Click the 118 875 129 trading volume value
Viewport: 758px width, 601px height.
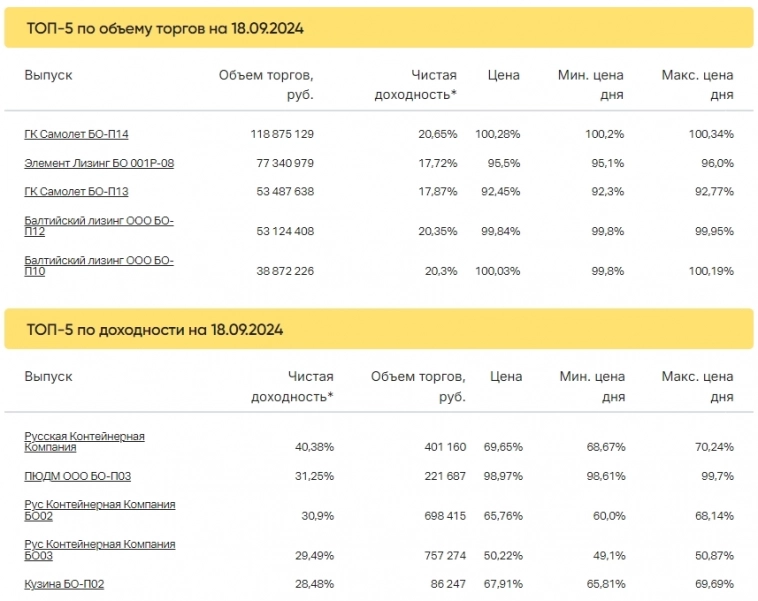coord(281,134)
